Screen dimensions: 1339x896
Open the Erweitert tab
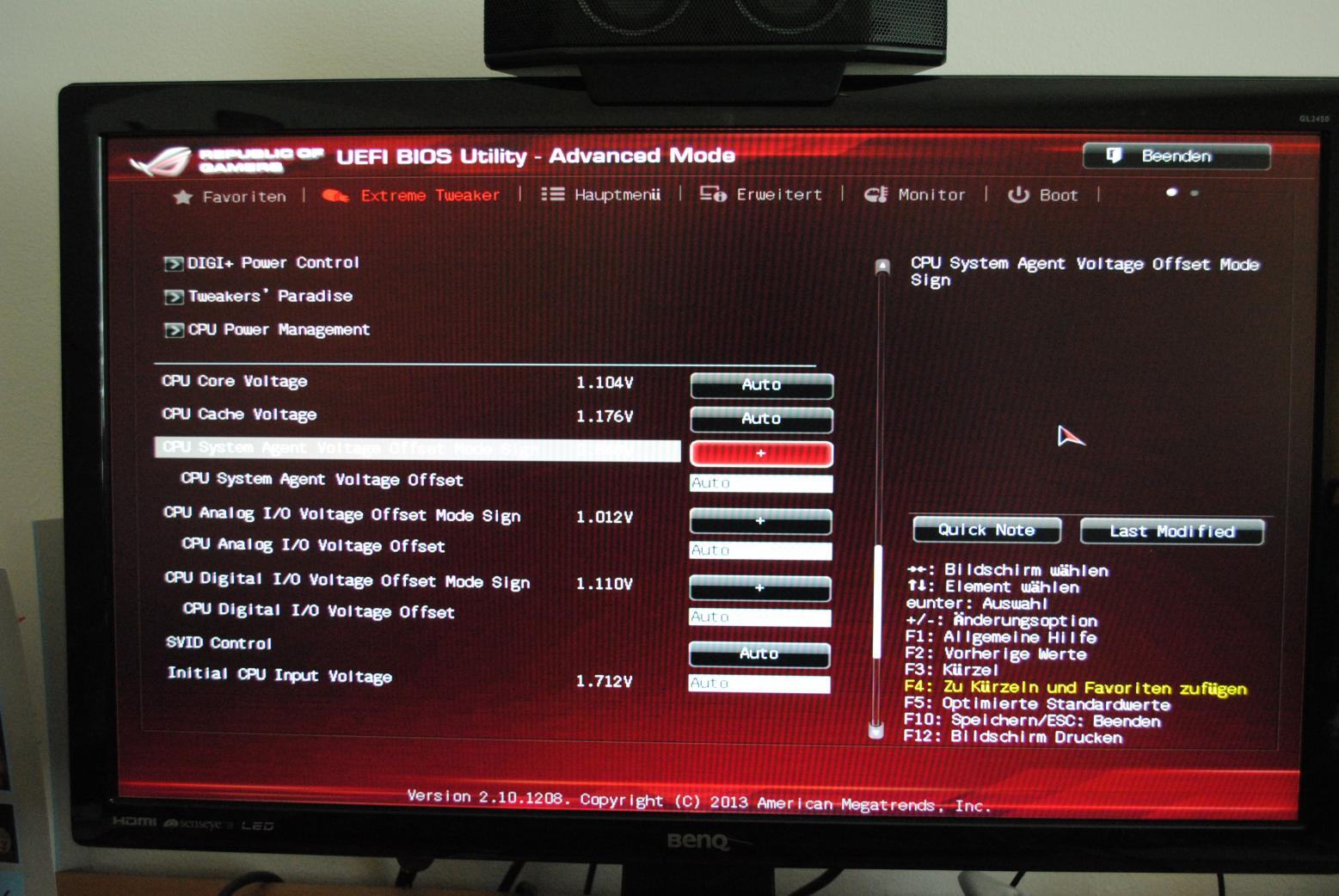point(760,194)
